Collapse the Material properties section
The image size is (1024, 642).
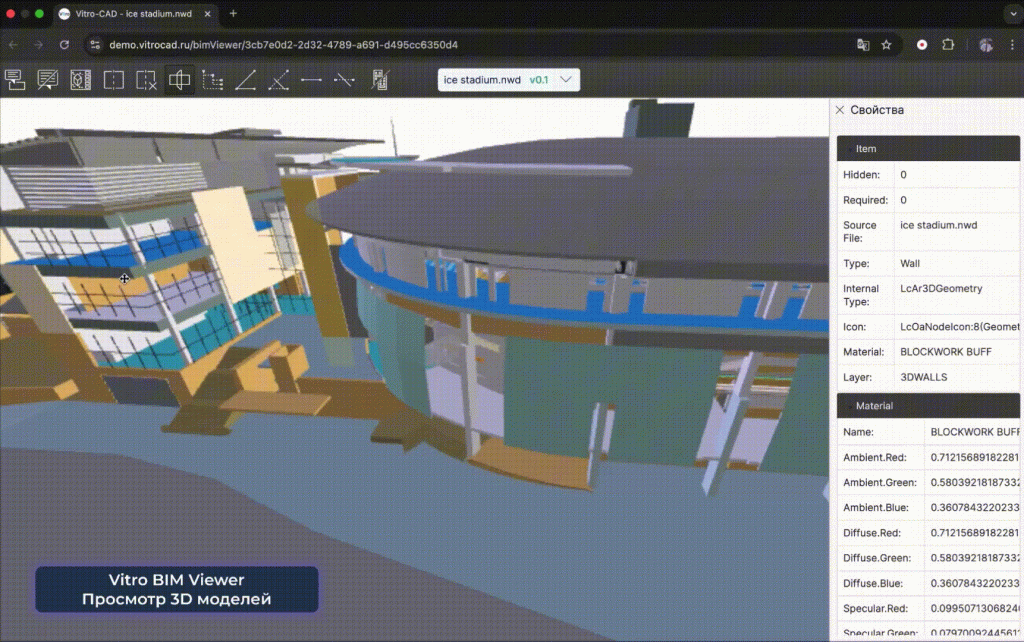click(849, 406)
